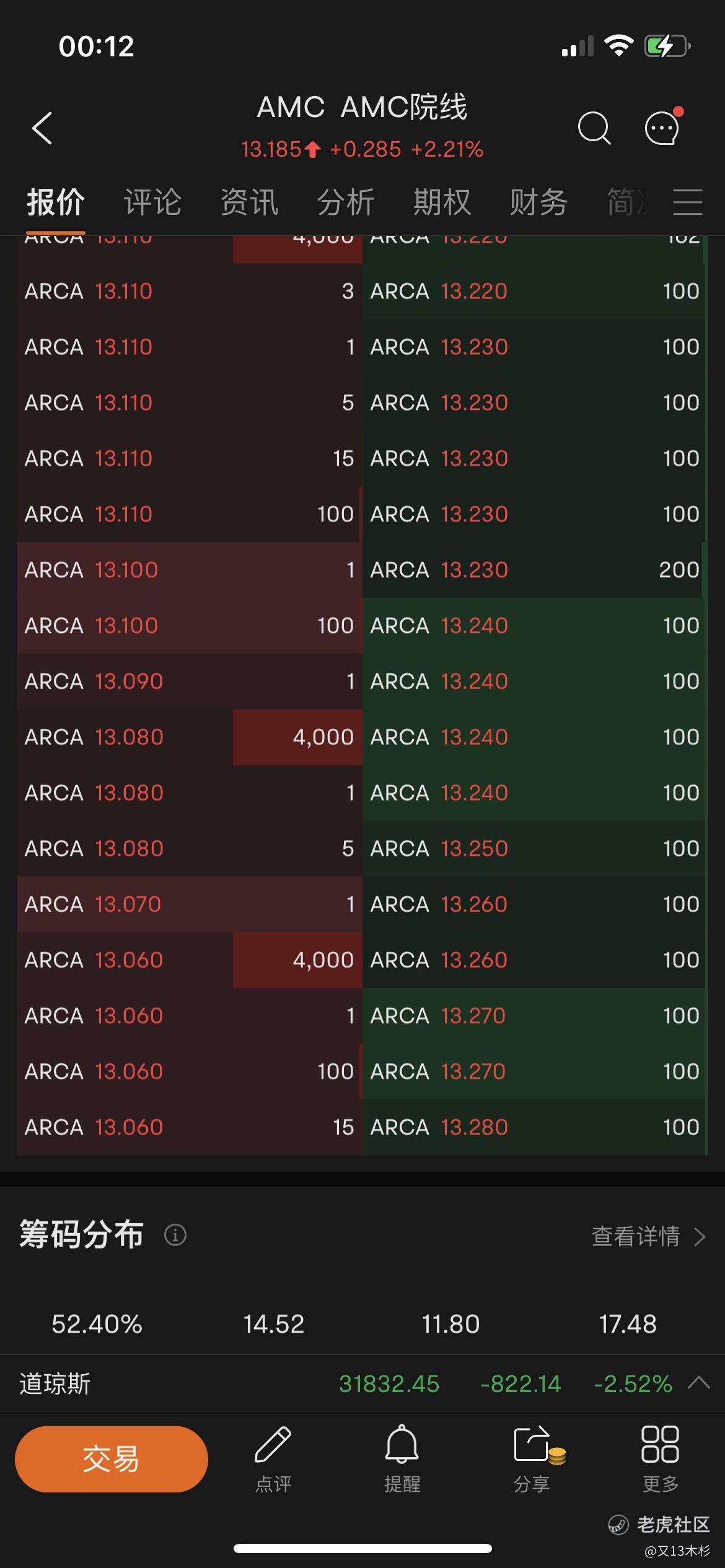This screenshot has width=725, height=1568.
Task: Open the 资讯 tab
Action: pos(249,203)
